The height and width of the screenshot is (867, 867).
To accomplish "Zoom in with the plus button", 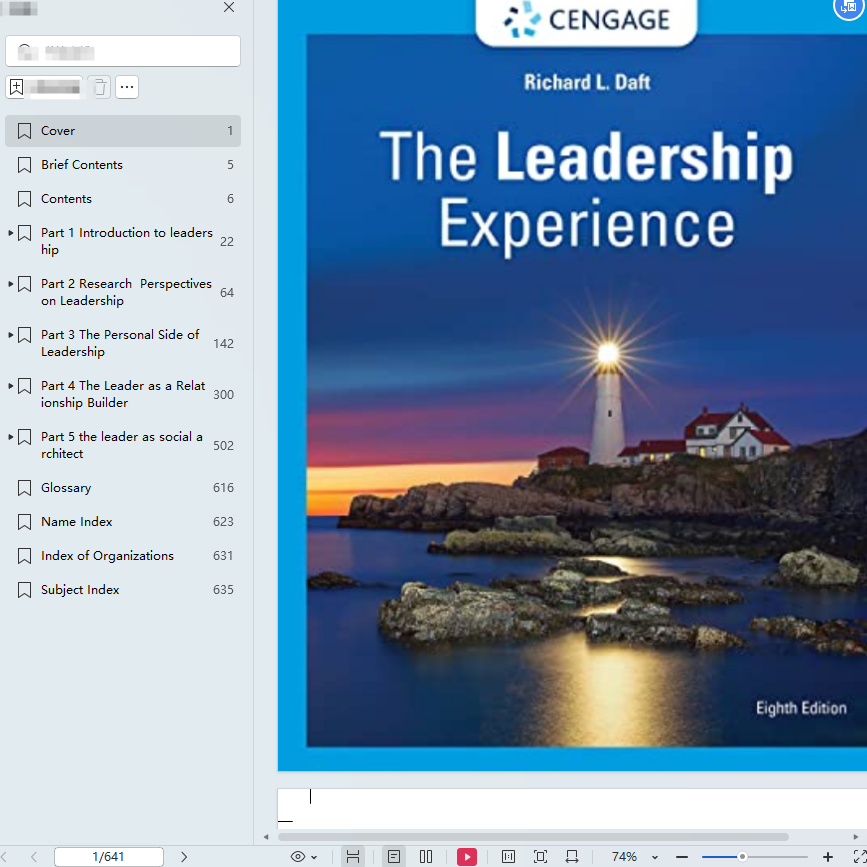I will 828,857.
